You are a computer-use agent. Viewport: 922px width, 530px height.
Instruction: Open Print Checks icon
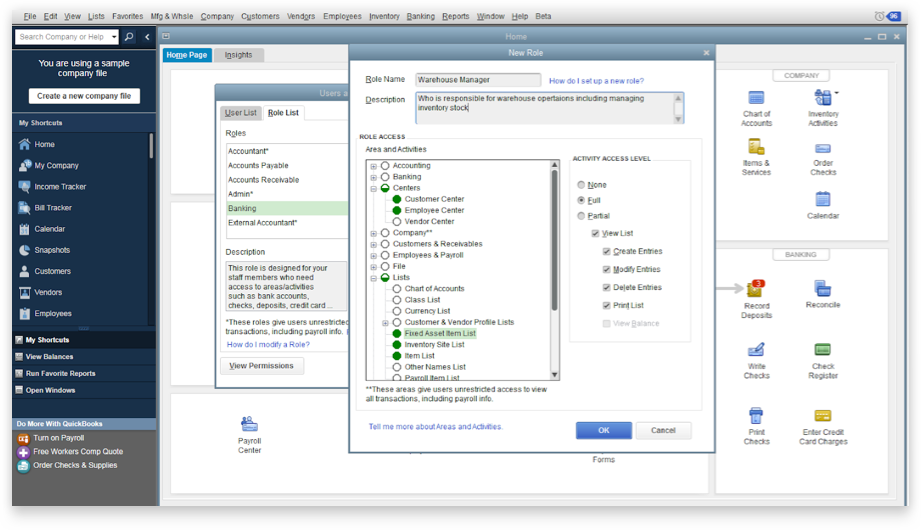pos(756,415)
